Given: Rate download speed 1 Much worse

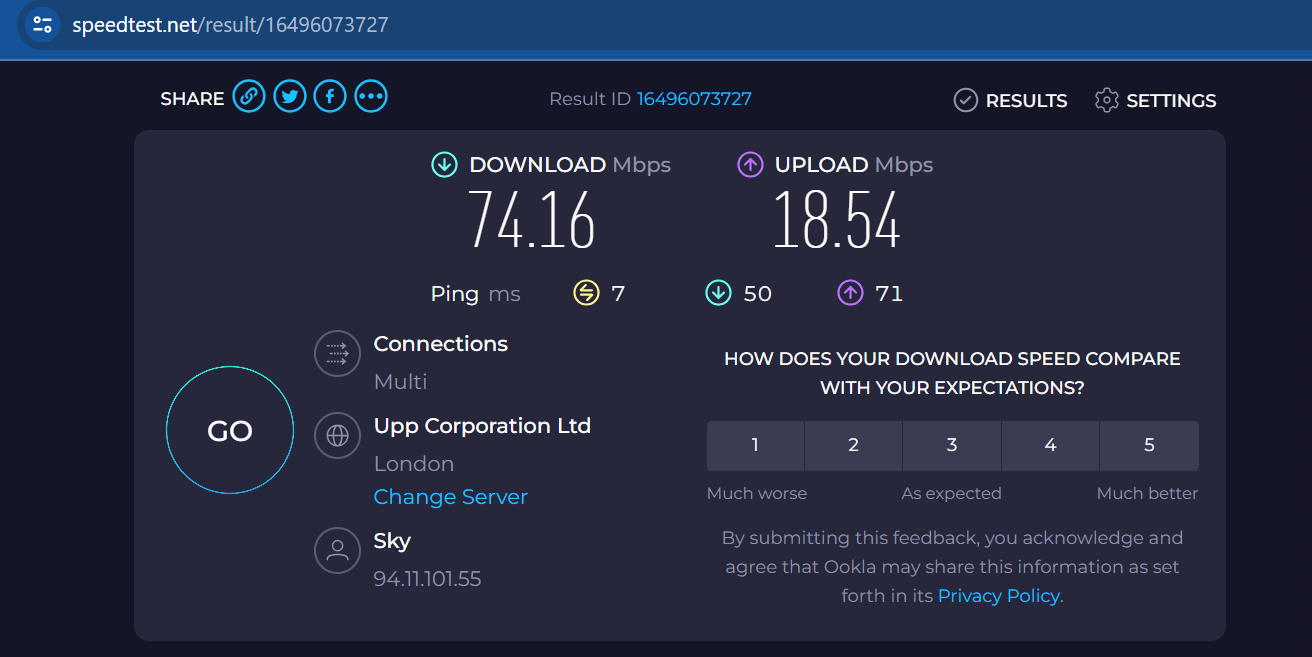Looking at the screenshot, I should tap(755, 445).
